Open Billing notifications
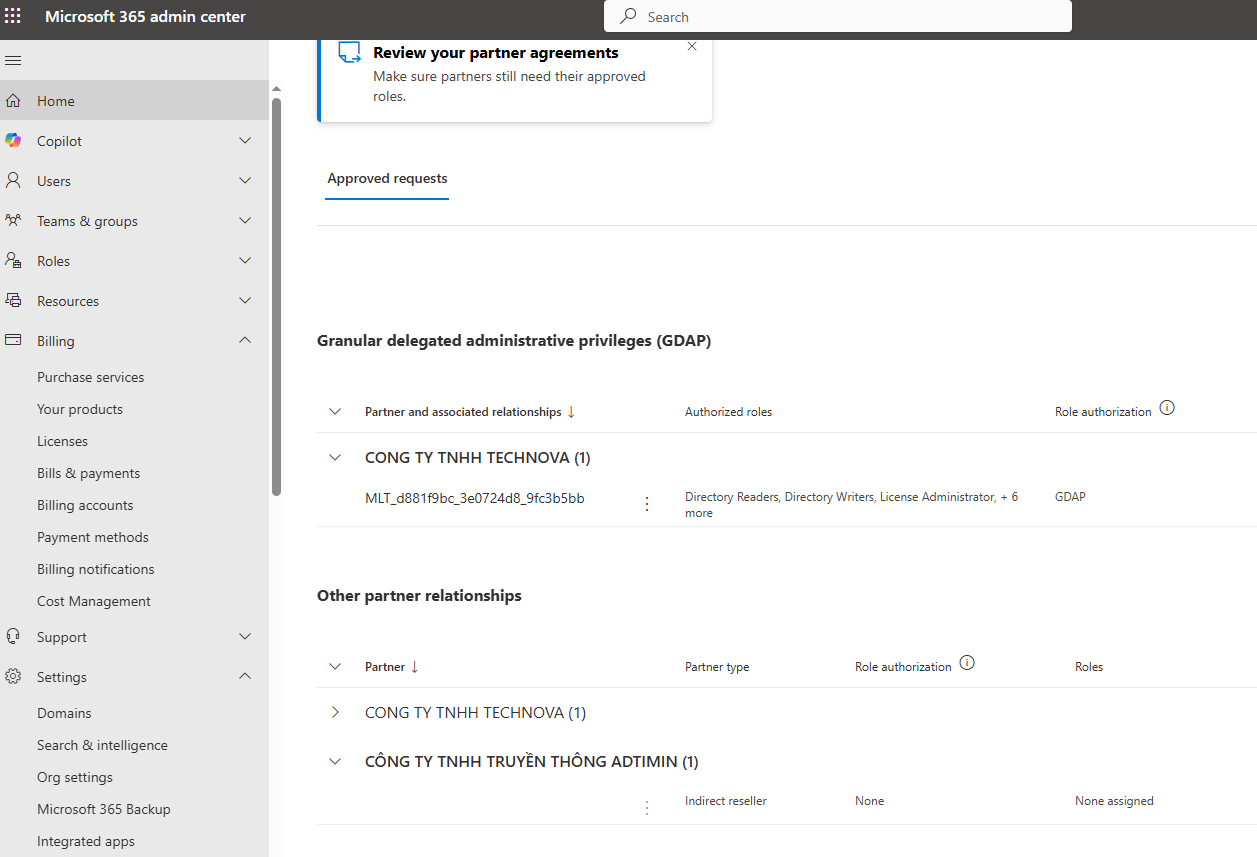 click(x=96, y=569)
